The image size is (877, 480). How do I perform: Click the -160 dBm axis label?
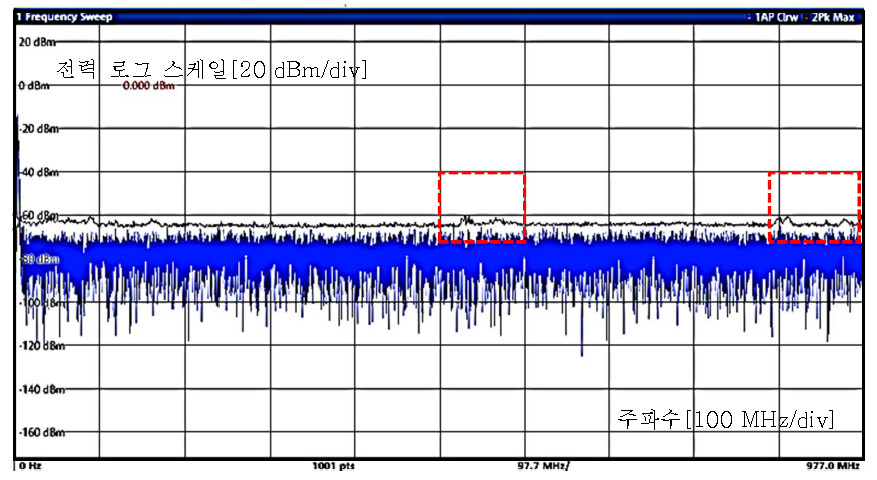coord(42,432)
